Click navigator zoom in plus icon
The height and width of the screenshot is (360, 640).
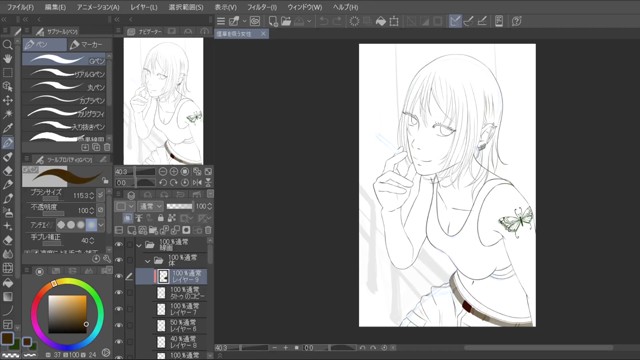pyautogui.click(x=173, y=171)
